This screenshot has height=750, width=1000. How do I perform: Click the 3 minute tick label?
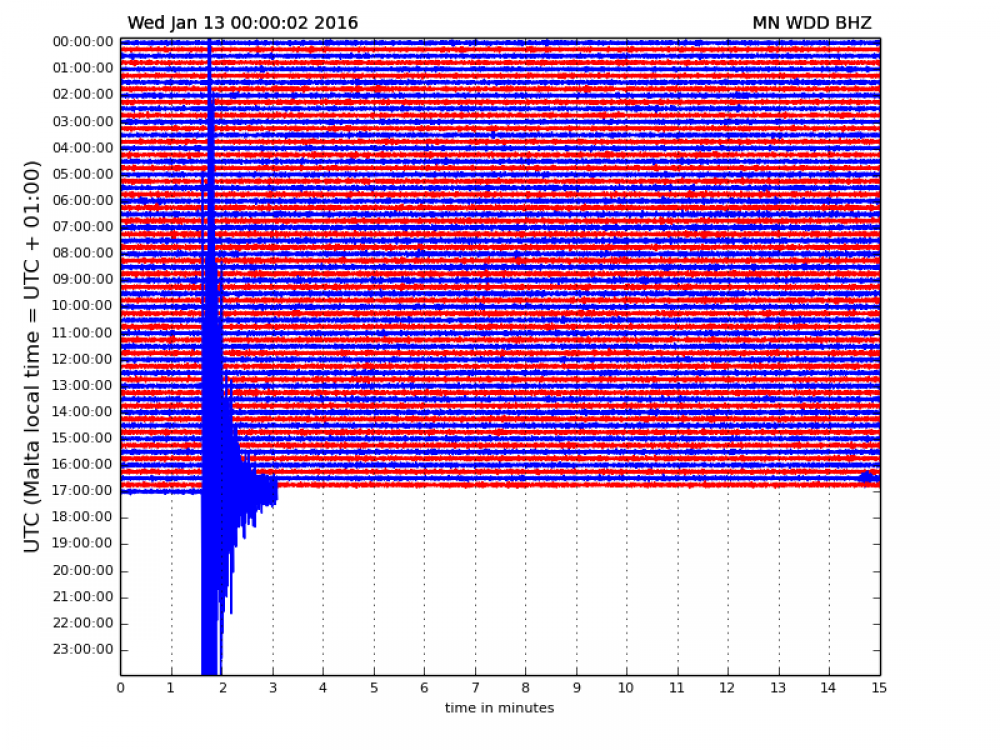click(x=273, y=688)
